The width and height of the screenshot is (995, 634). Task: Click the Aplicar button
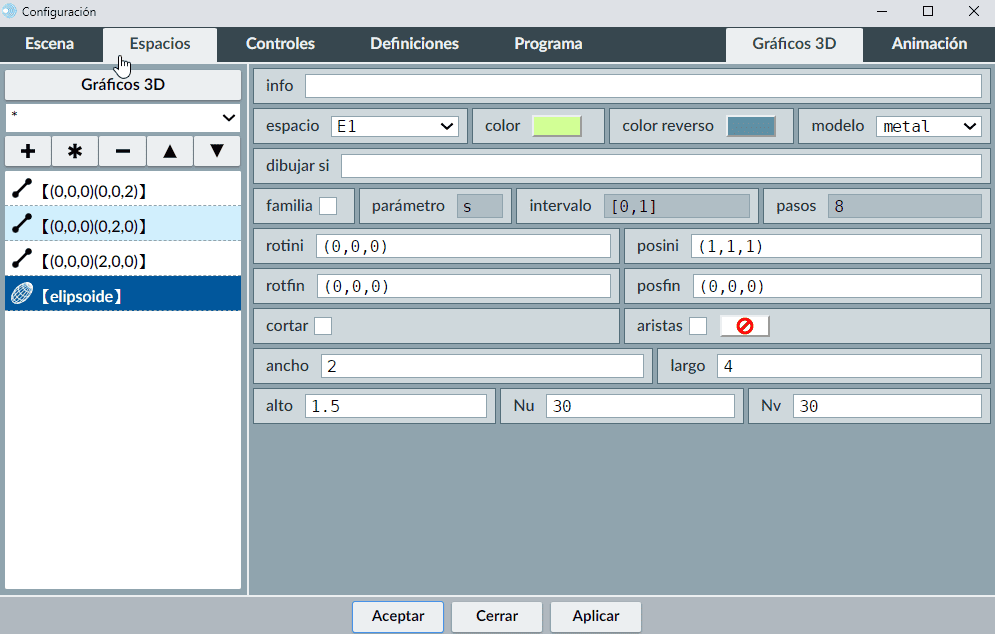pos(595,616)
